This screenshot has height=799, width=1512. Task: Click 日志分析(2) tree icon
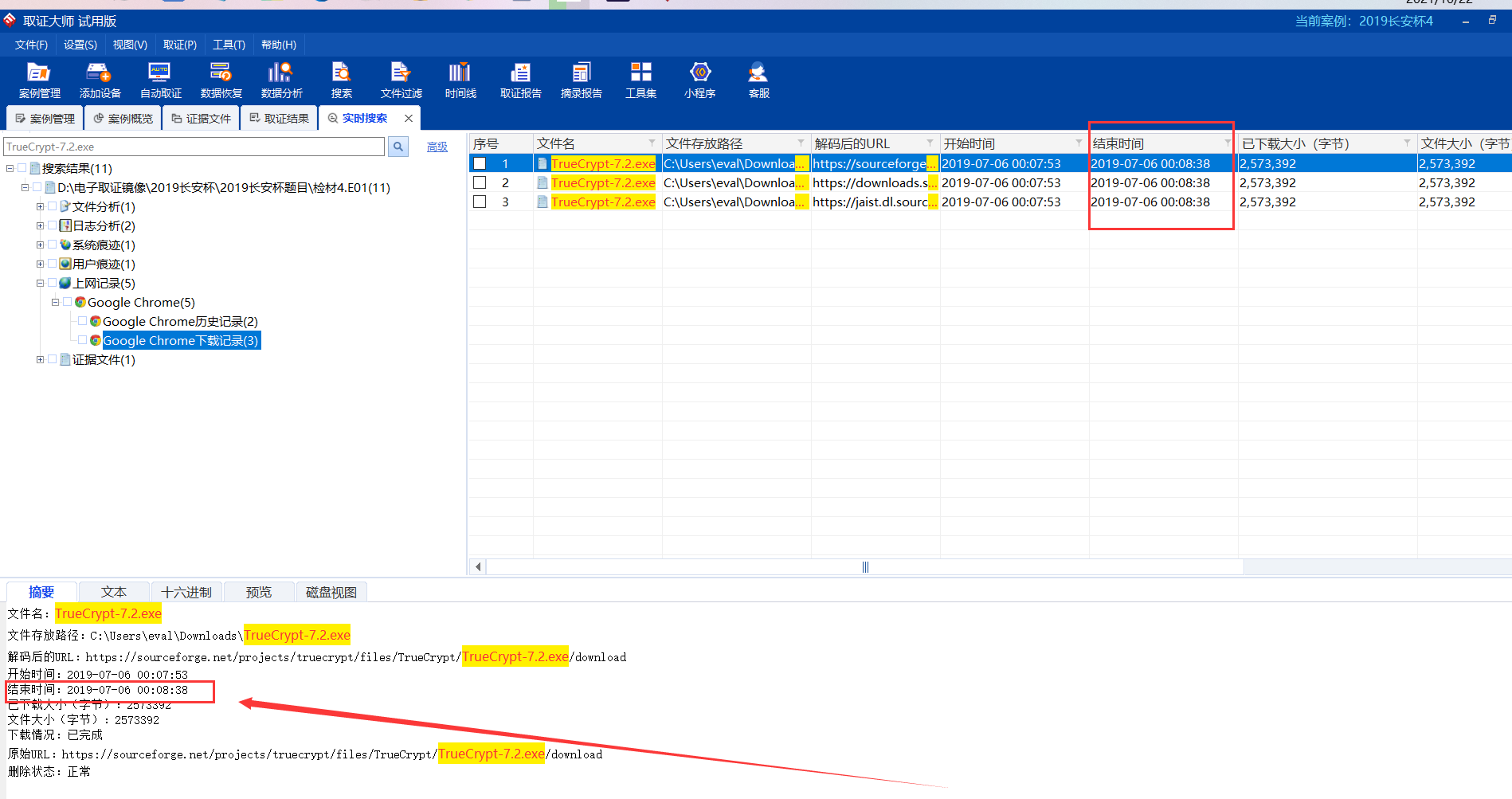point(65,225)
